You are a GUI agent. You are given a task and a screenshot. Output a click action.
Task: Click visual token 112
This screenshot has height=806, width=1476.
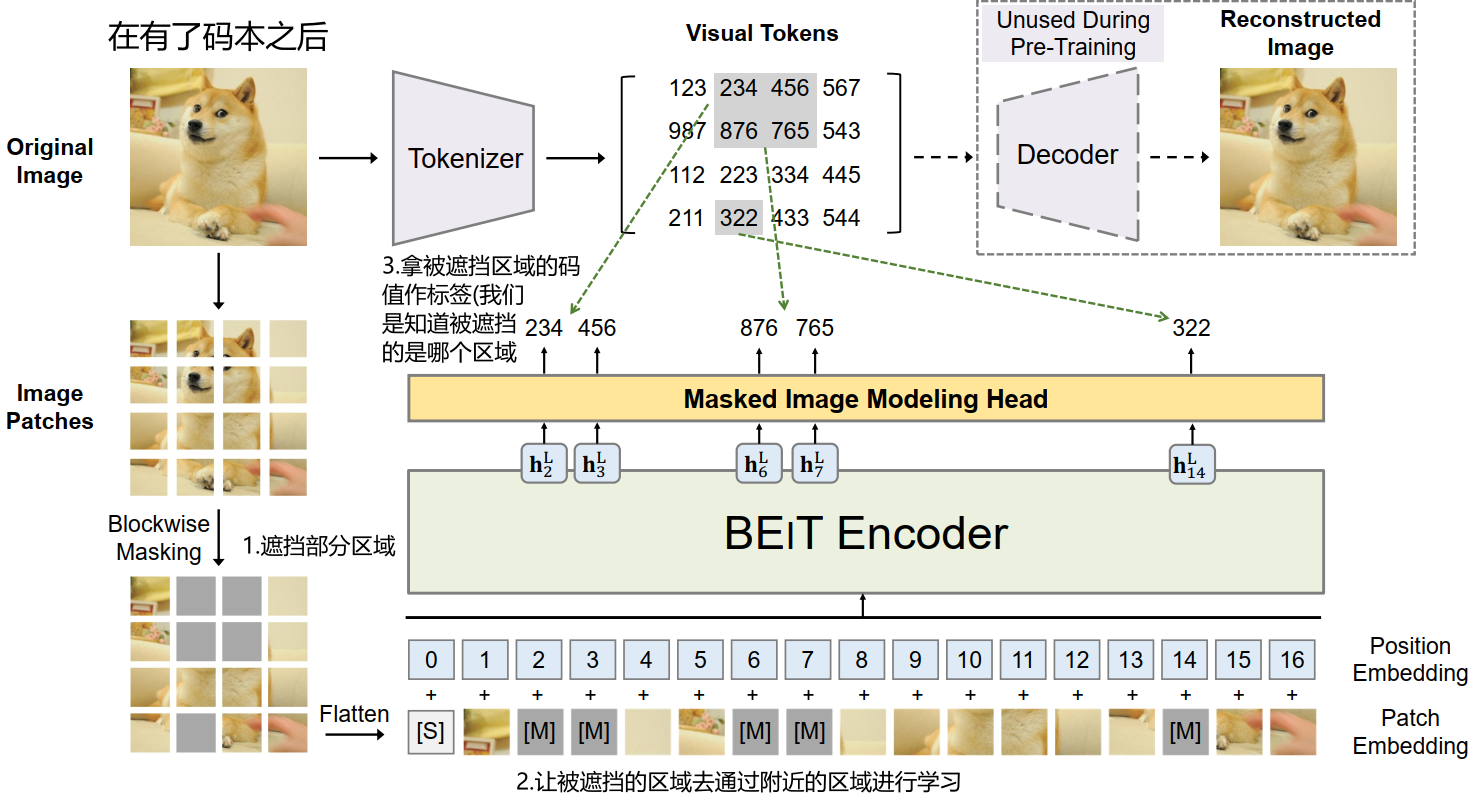point(688,175)
